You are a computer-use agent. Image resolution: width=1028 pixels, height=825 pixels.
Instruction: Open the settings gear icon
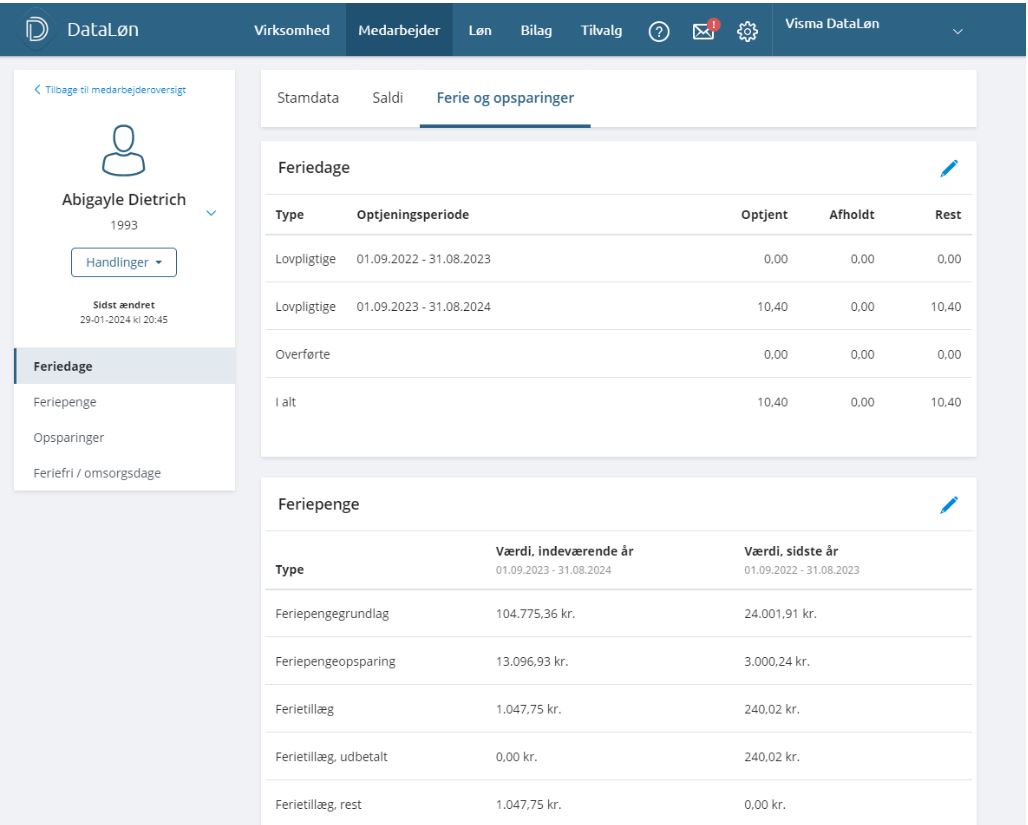(x=747, y=31)
